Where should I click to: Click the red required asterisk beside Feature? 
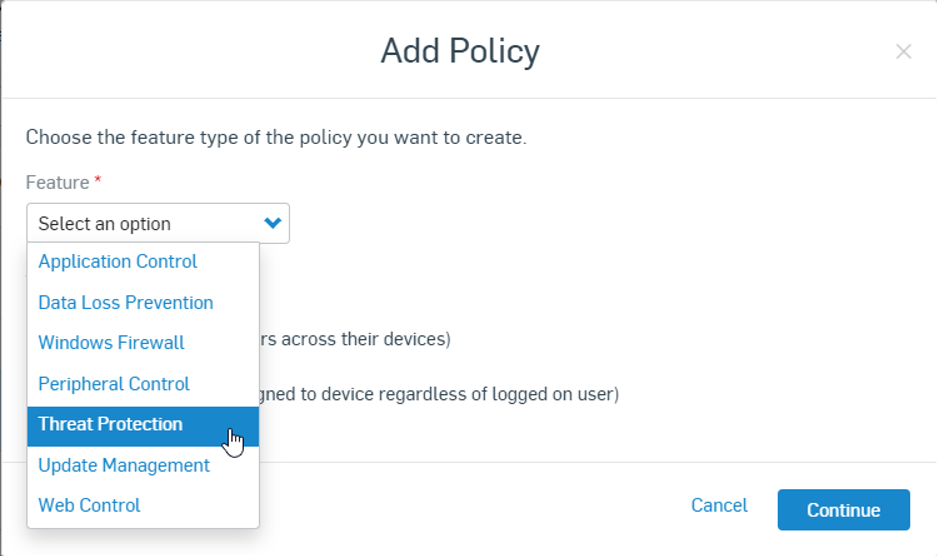pyautogui.click(x=98, y=182)
